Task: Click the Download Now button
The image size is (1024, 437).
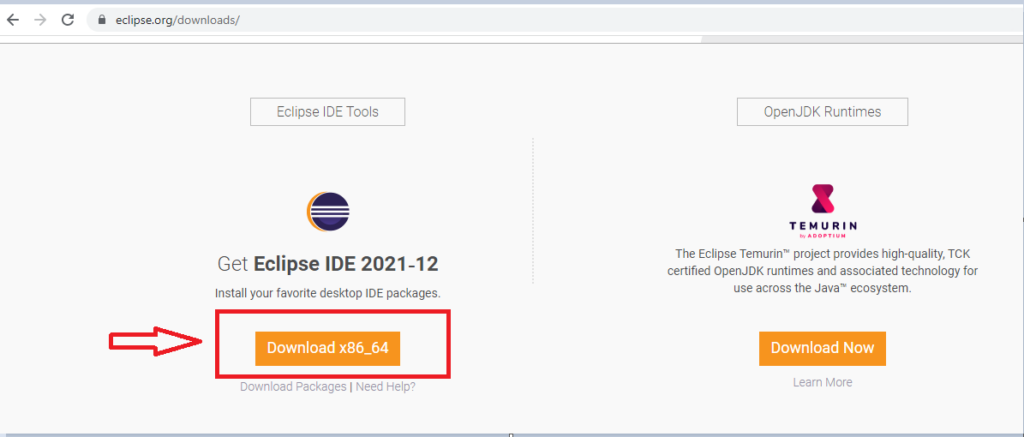Action: click(822, 348)
